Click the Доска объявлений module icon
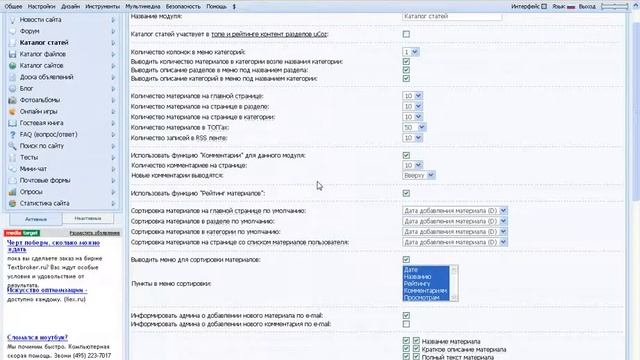This screenshot has height=360, width=640. coord(13,77)
